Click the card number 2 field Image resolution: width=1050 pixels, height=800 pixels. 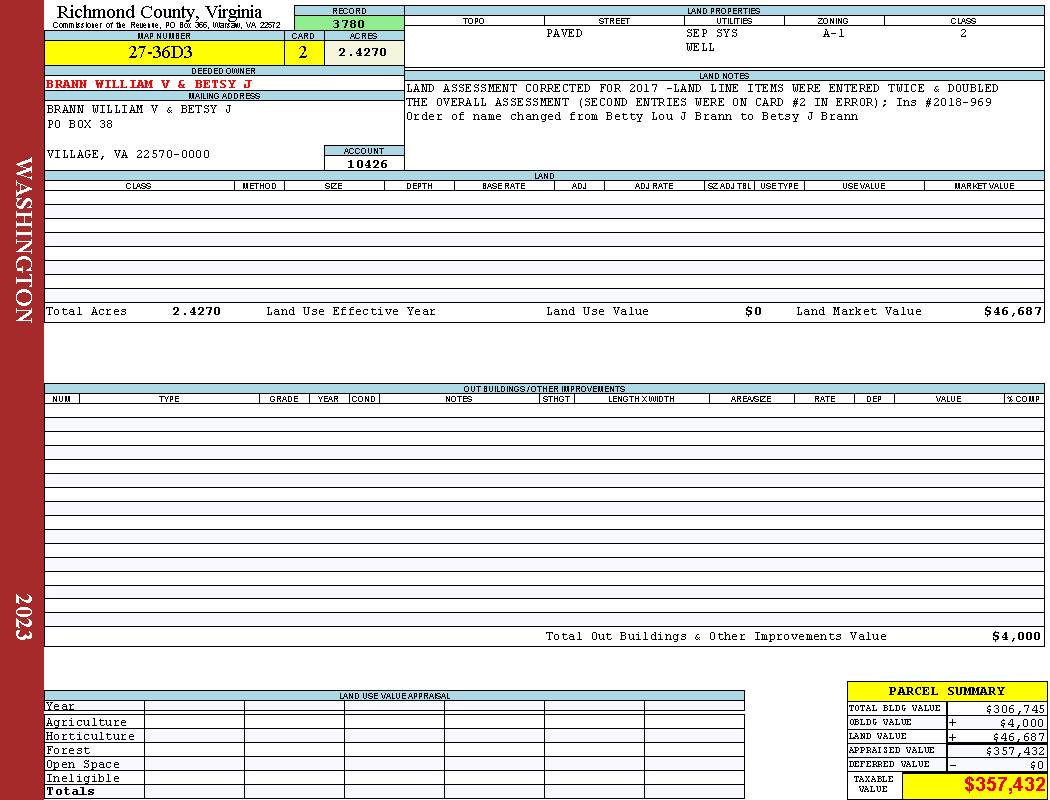(304, 52)
